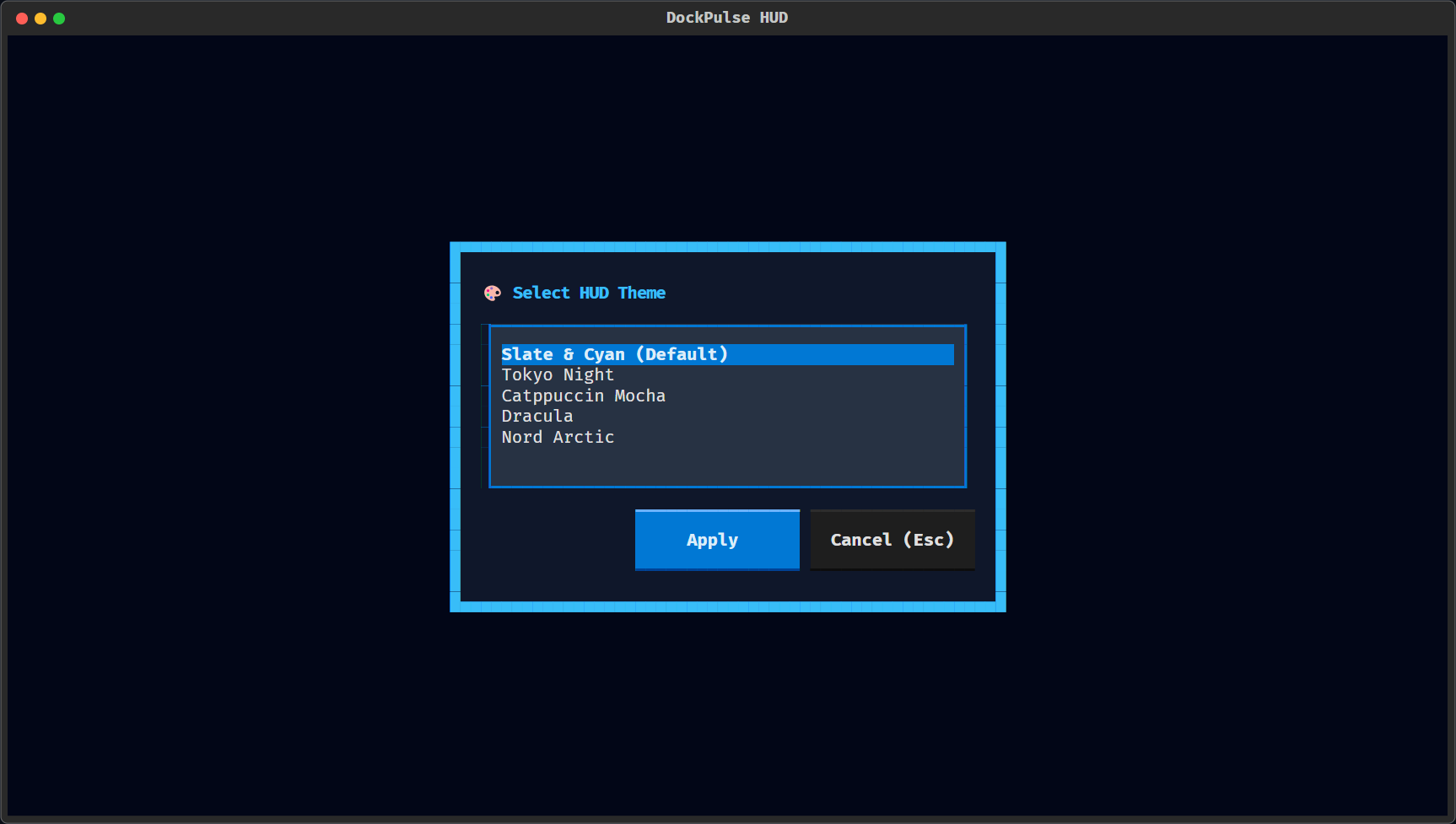Pick the Catppuccin Mocha theme
The width and height of the screenshot is (1456, 824).
[727, 396]
